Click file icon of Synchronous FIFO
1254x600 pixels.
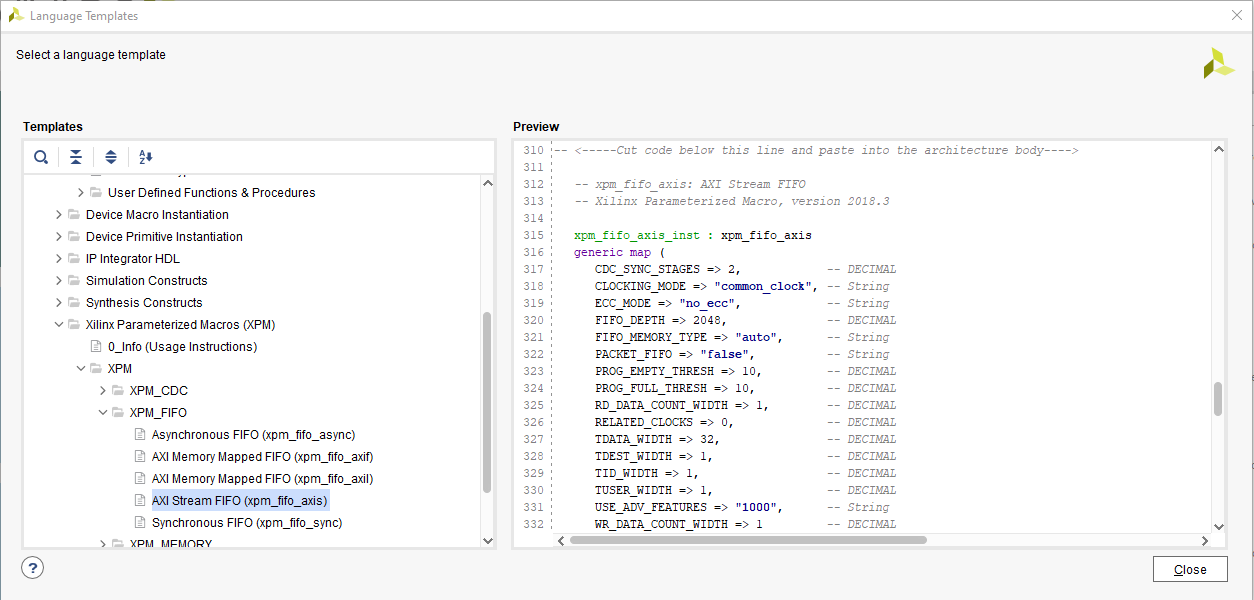pyautogui.click(x=140, y=523)
